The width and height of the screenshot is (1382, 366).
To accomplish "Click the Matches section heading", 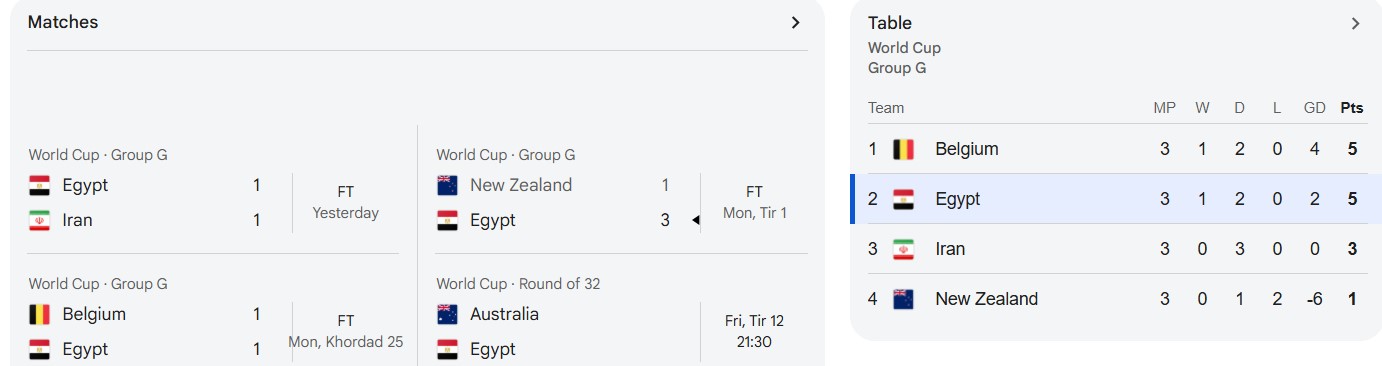I will coord(63,22).
